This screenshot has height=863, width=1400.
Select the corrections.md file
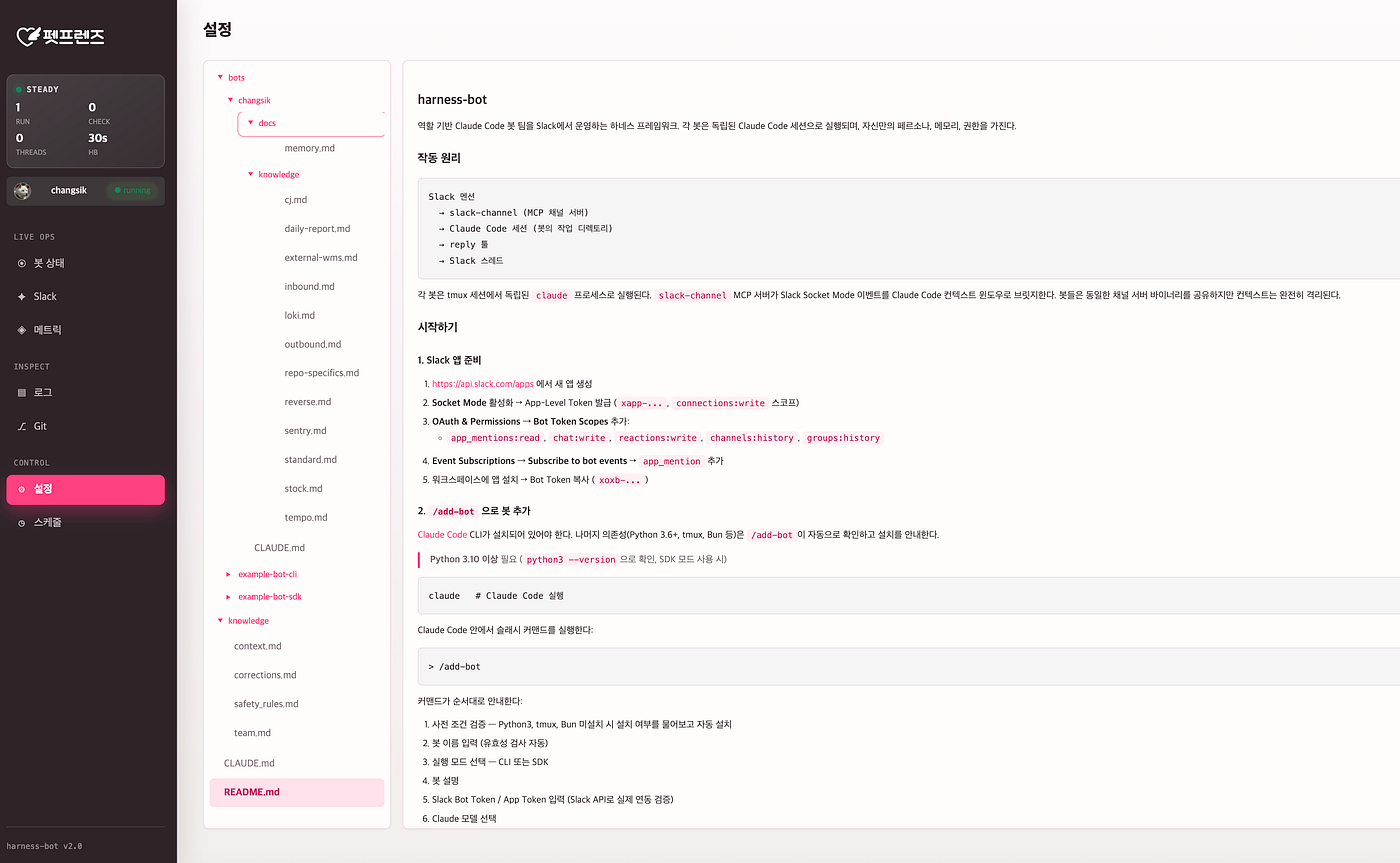pos(265,675)
